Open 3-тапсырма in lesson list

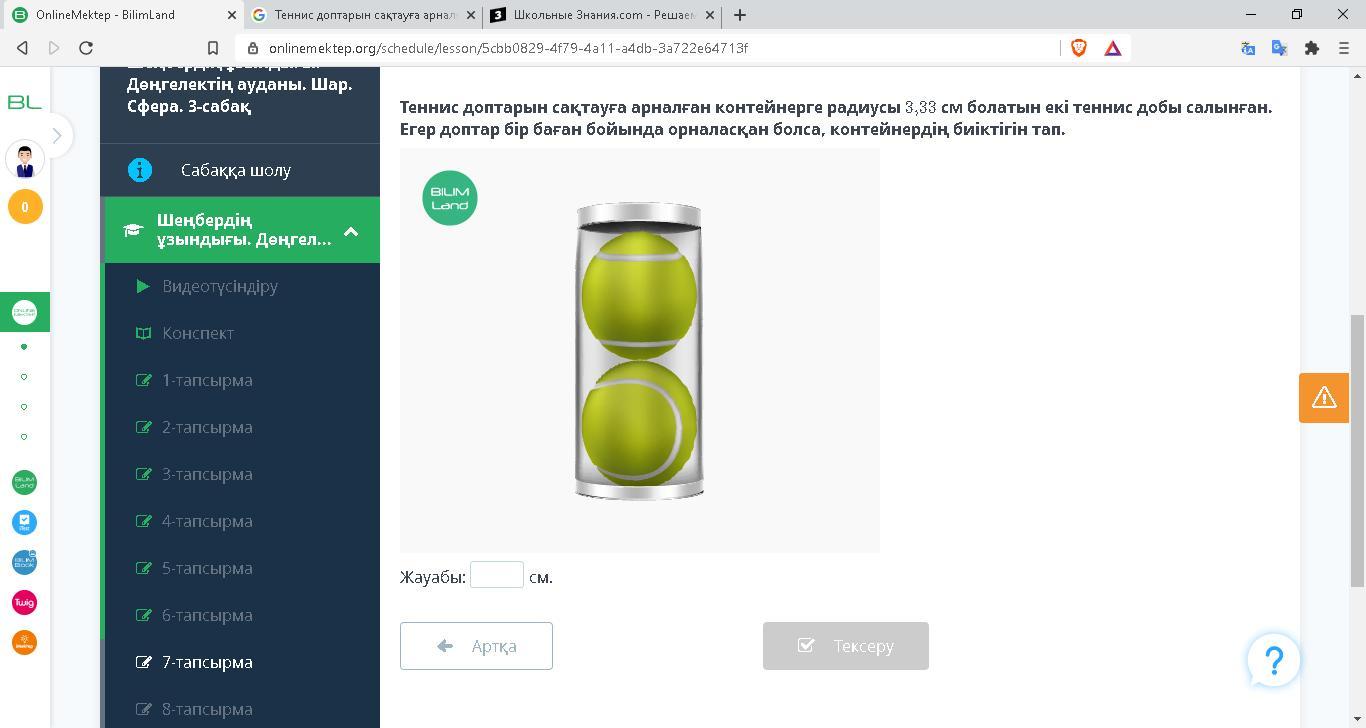(x=207, y=474)
